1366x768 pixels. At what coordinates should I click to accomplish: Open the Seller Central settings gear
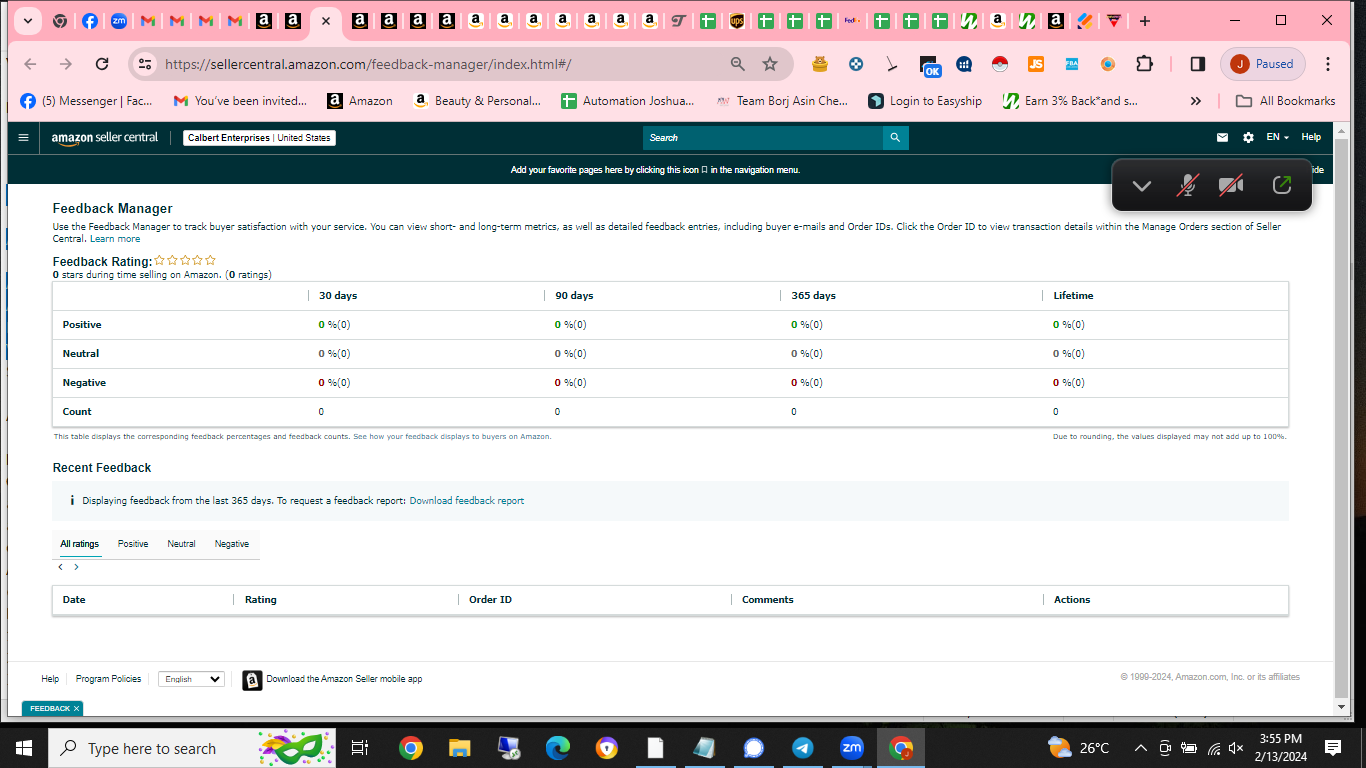1248,138
